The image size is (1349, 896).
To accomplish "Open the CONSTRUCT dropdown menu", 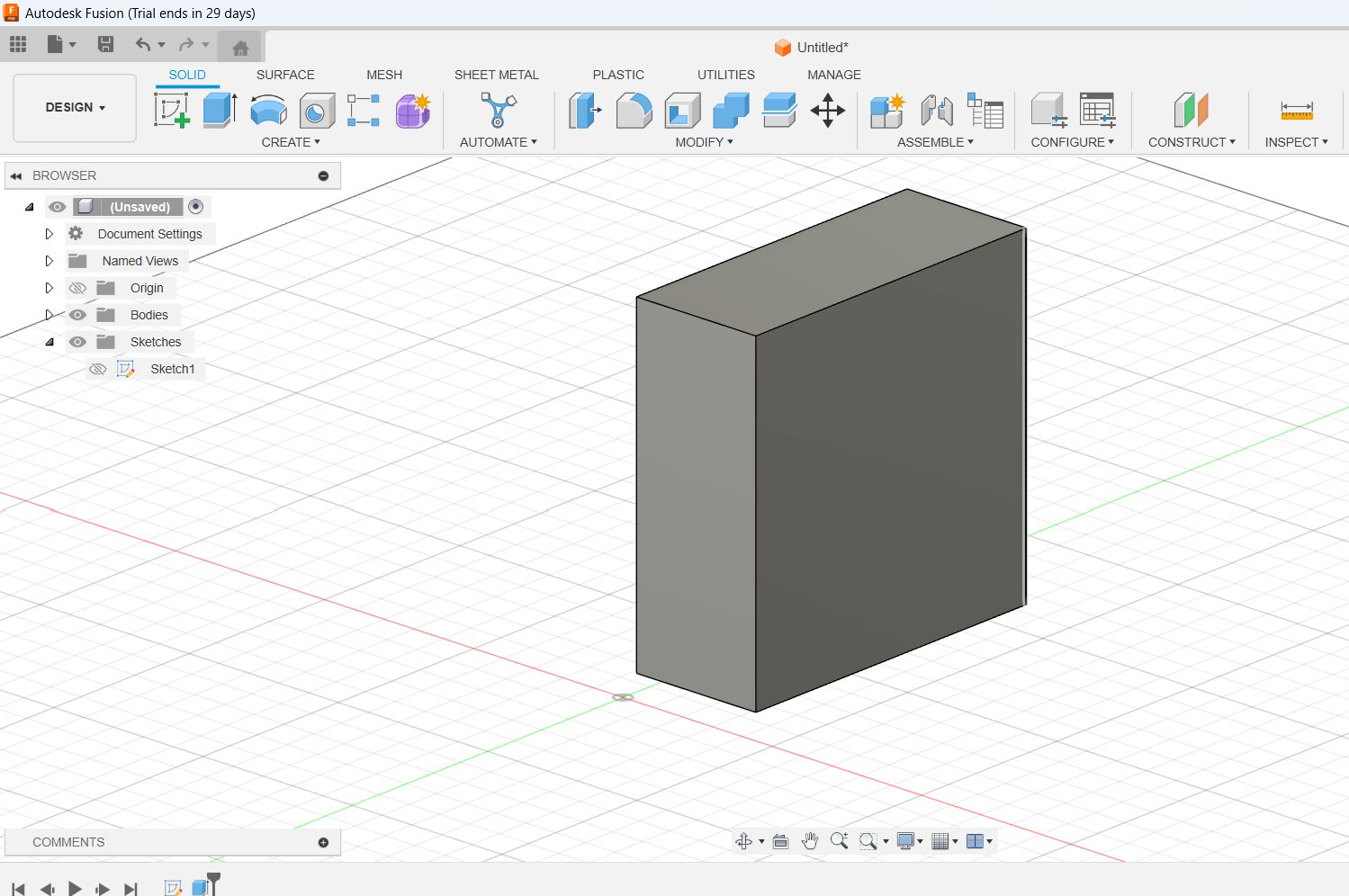I will [x=1192, y=142].
